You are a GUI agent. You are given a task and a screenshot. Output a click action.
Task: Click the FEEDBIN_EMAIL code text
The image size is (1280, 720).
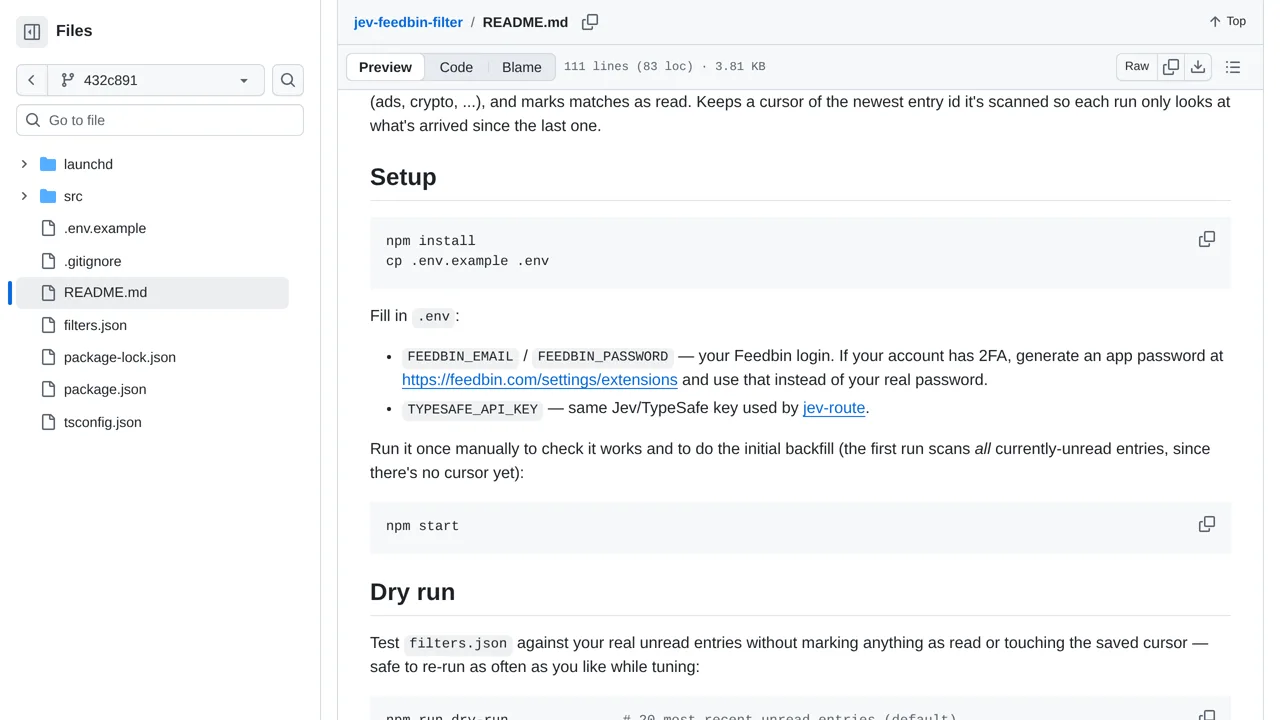point(460,356)
